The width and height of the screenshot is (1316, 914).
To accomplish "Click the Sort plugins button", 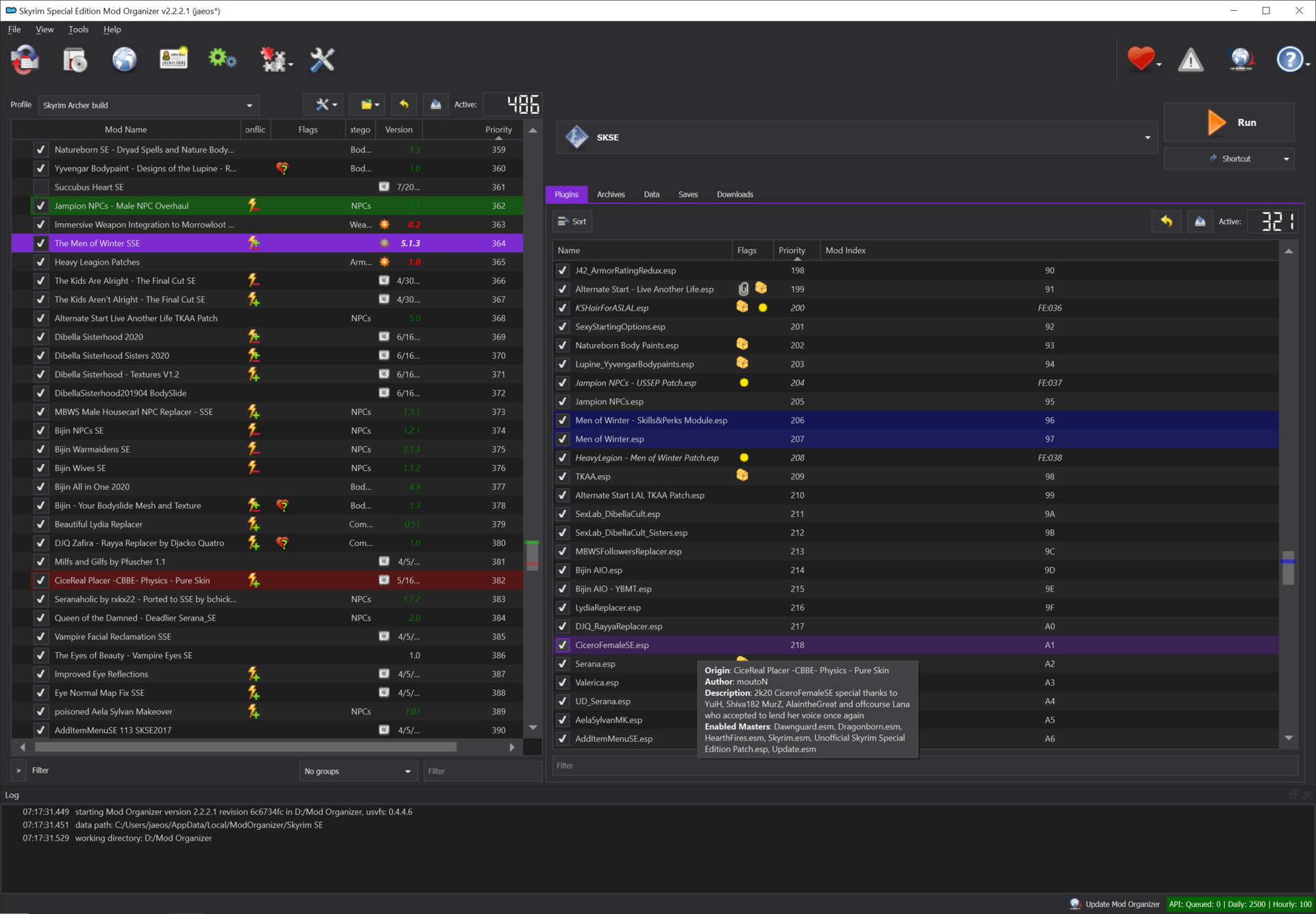I will 572,221.
